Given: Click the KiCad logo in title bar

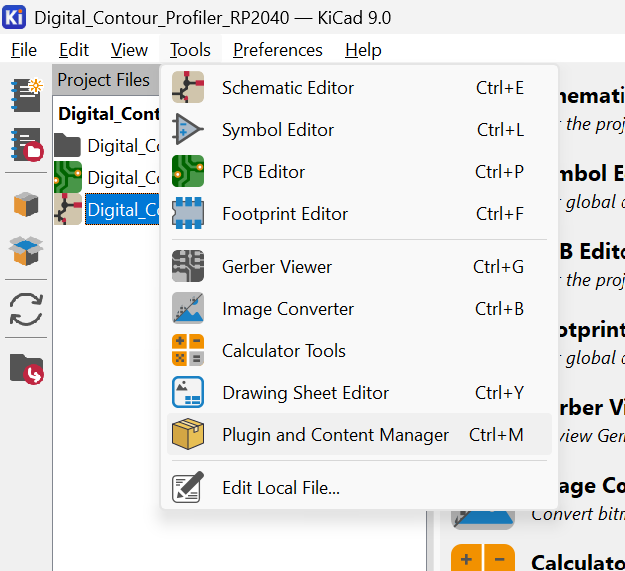Looking at the screenshot, I should click(14, 18).
